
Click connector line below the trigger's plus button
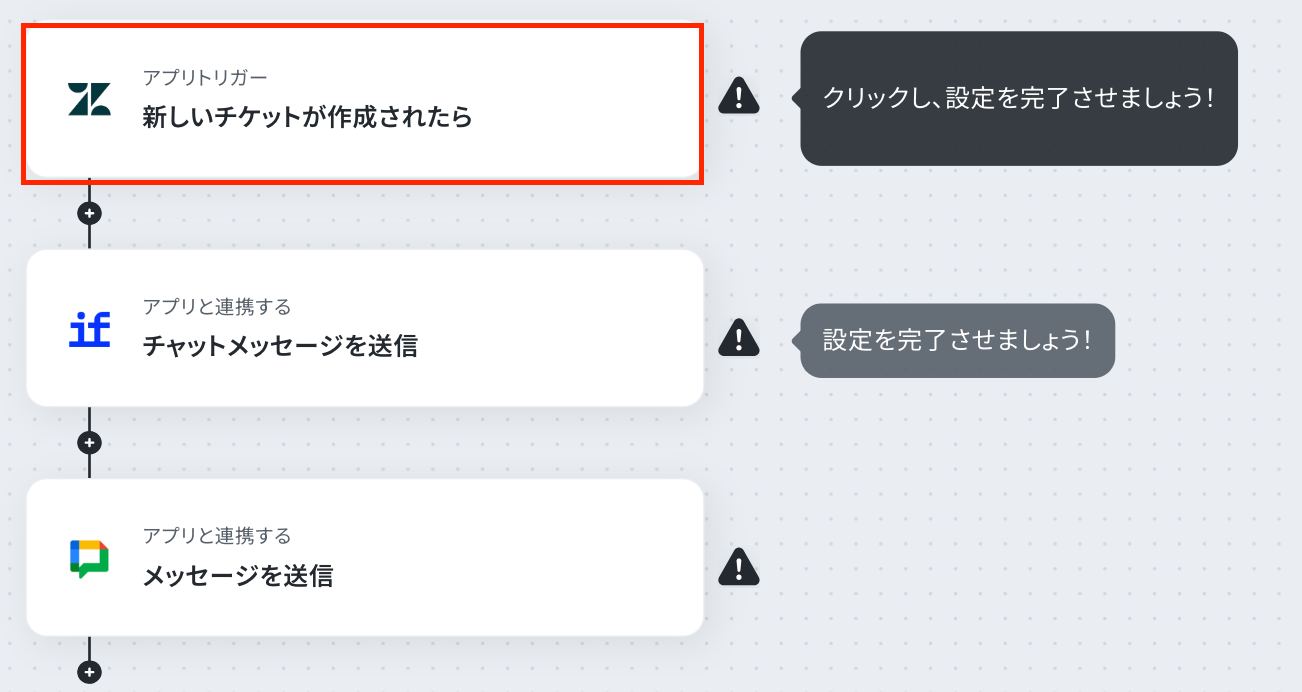[x=89, y=236]
